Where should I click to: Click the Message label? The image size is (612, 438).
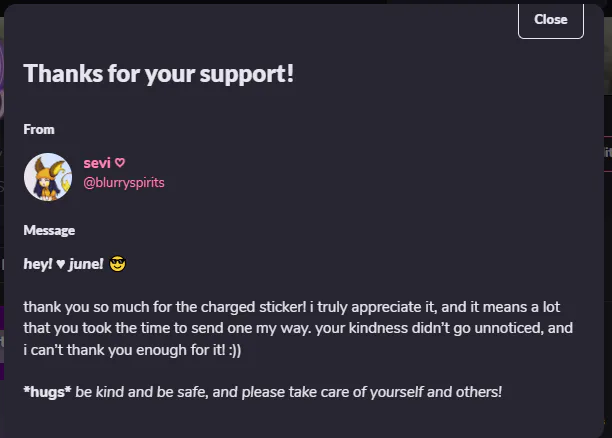point(49,230)
